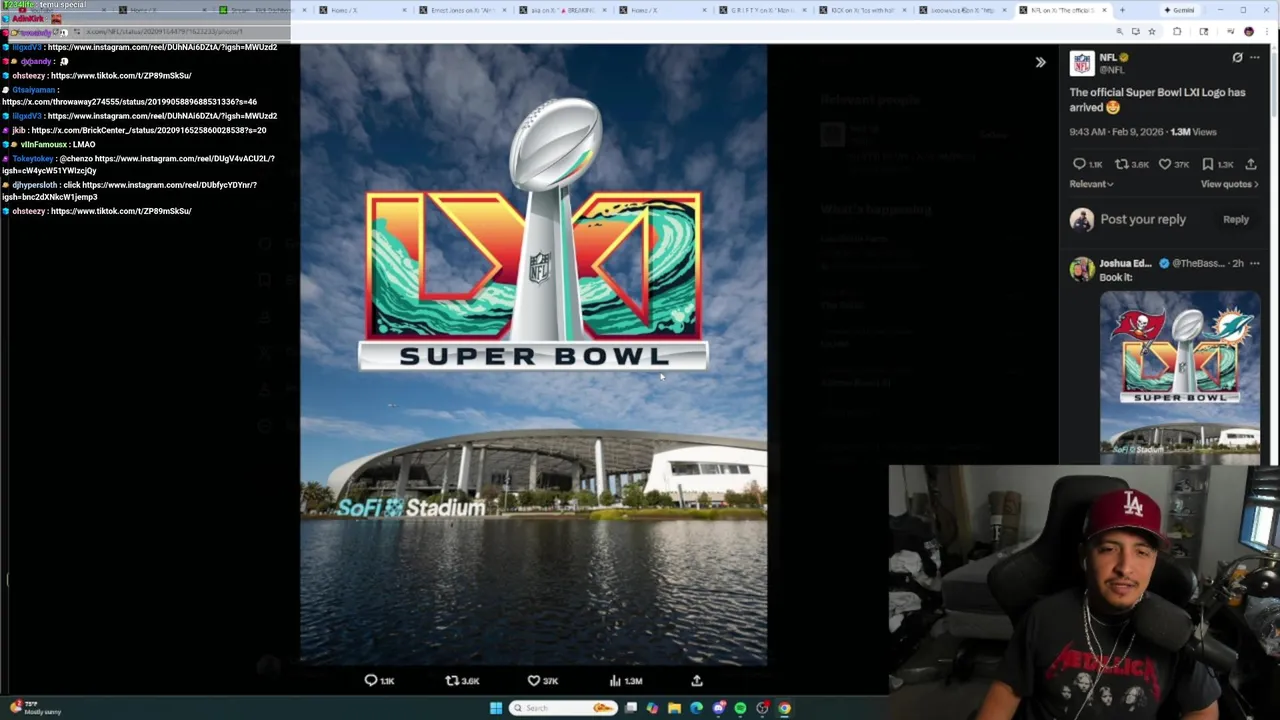The height and width of the screenshot is (720, 1280).
Task: Click the reply icon below the photo
Action: (x=371, y=680)
